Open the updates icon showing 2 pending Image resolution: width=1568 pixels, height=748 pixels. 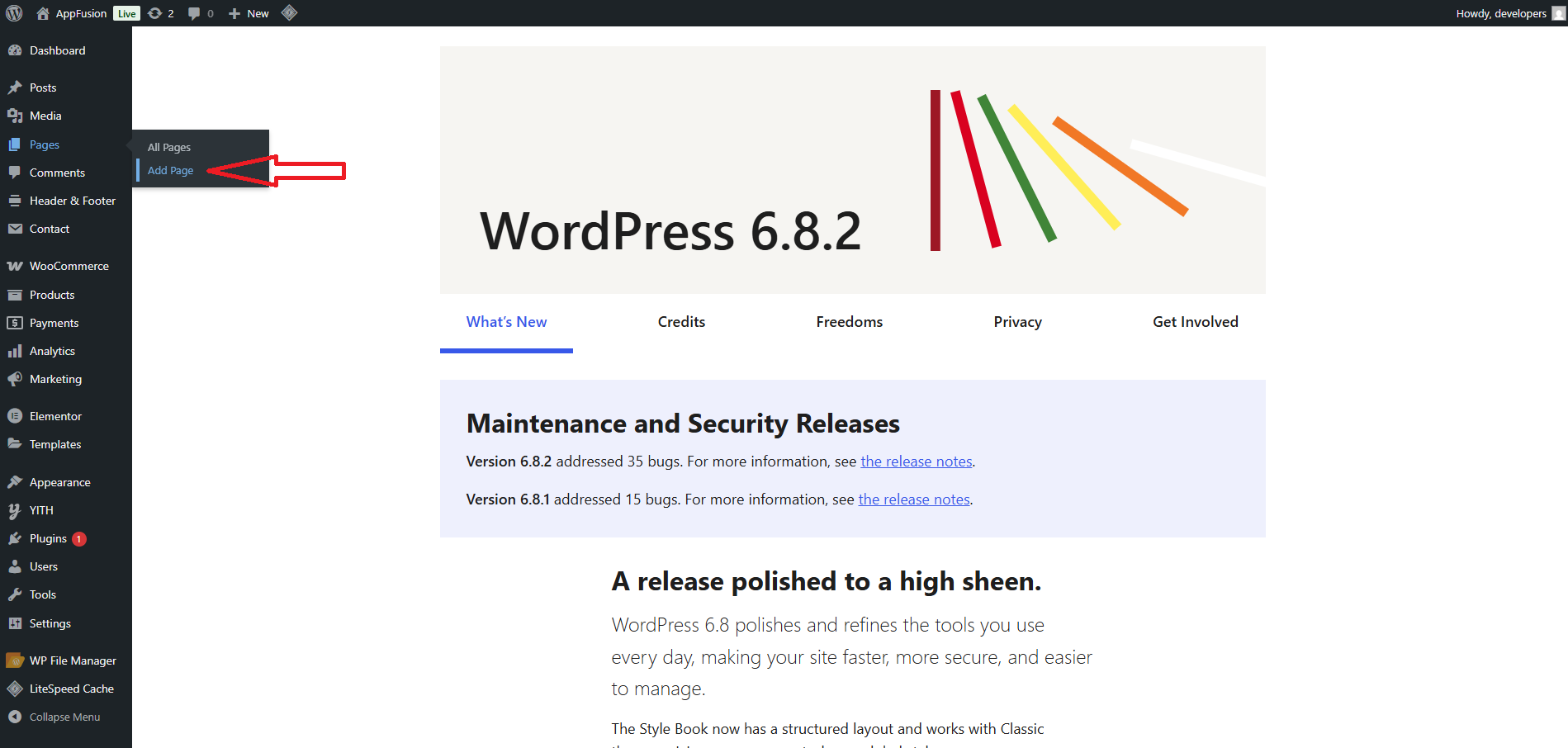155,13
